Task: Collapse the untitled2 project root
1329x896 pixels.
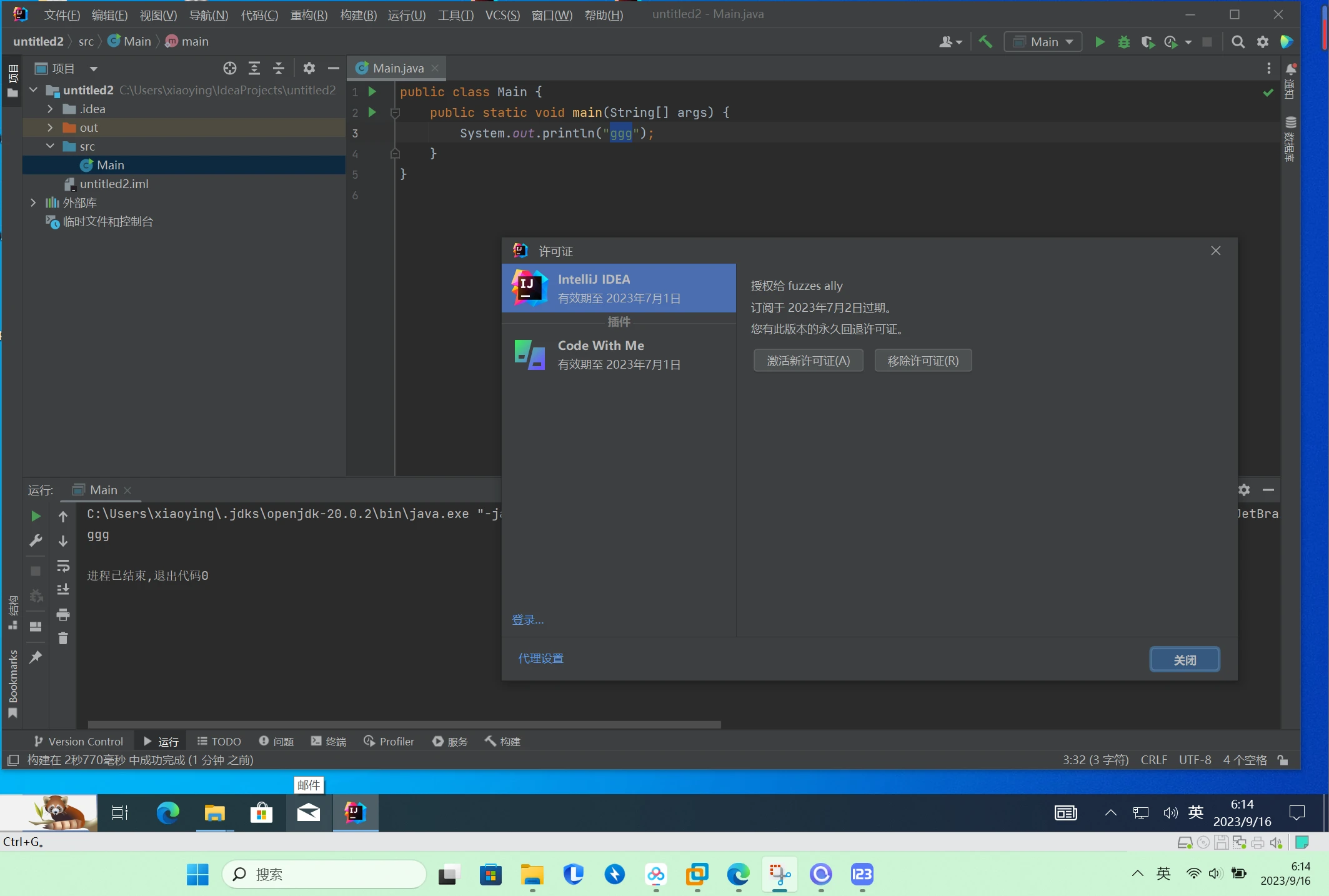Action: pos(34,90)
